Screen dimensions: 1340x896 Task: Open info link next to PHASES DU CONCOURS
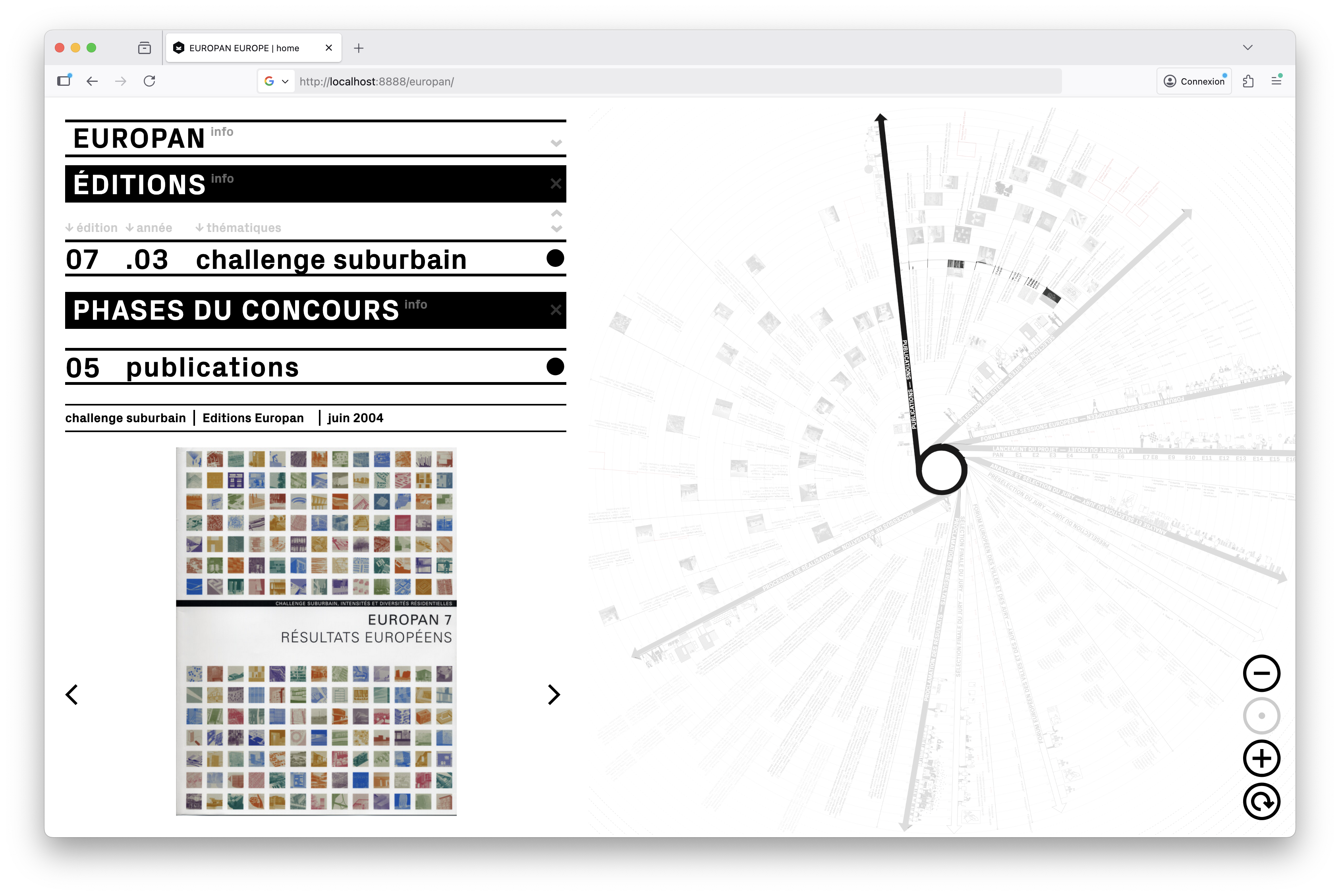pos(415,305)
